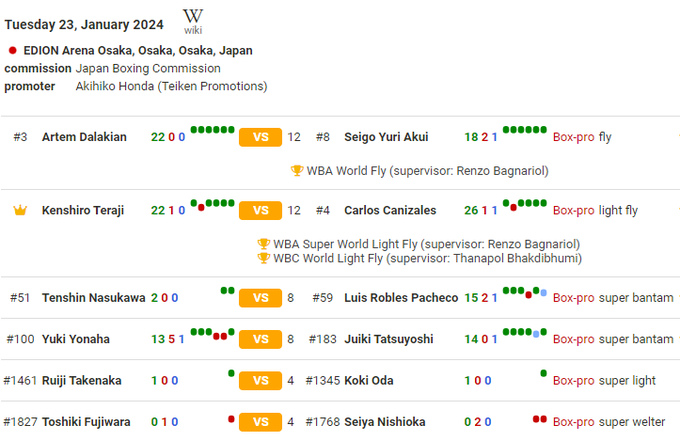Viewport: 680px width, 441px height.
Task: Click the trophy icon beside WBC World Light Fly
Action: pyautogui.click(x=264, y=258)
